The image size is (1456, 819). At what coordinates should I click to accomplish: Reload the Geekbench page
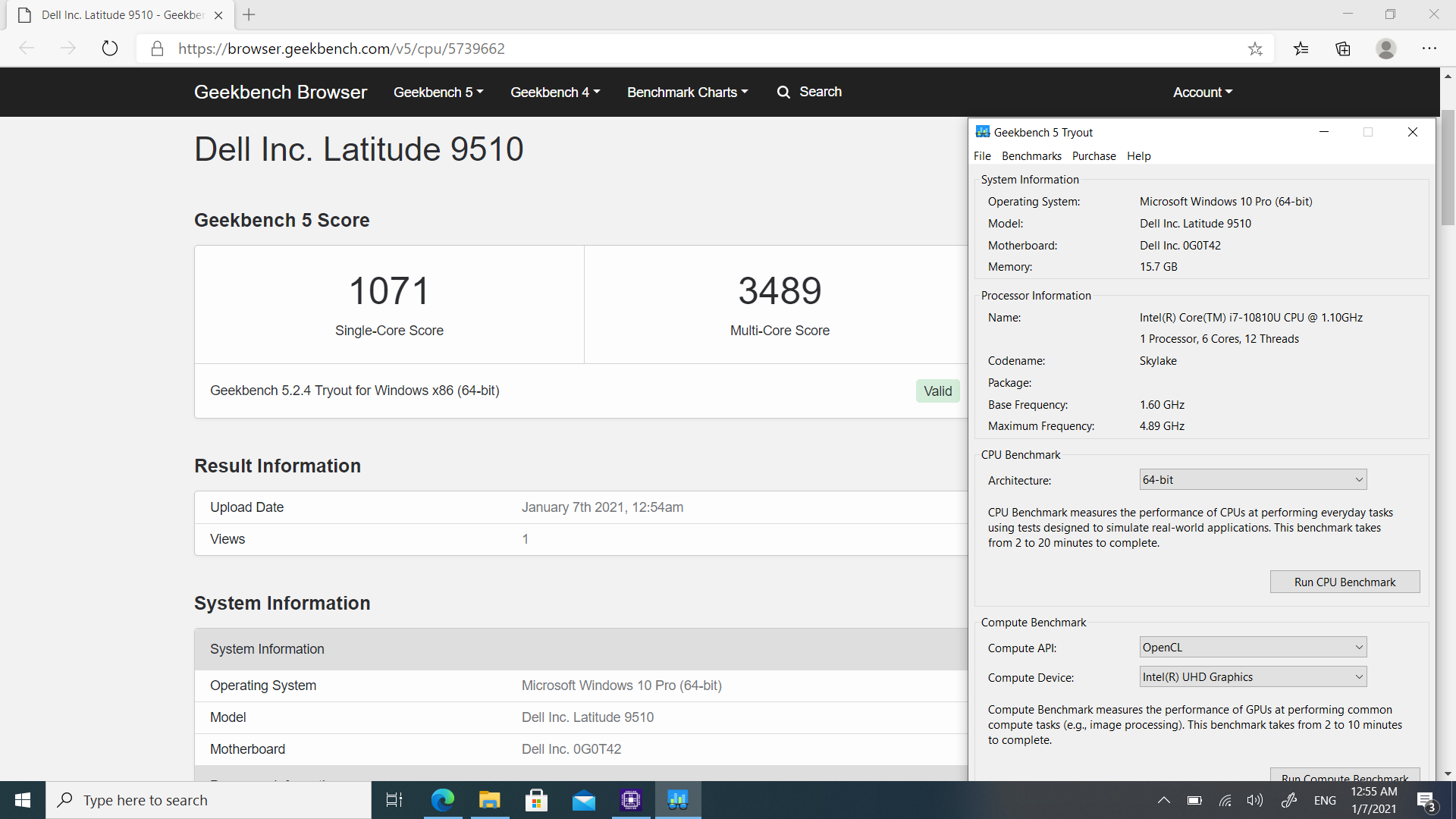click(110, 49)
